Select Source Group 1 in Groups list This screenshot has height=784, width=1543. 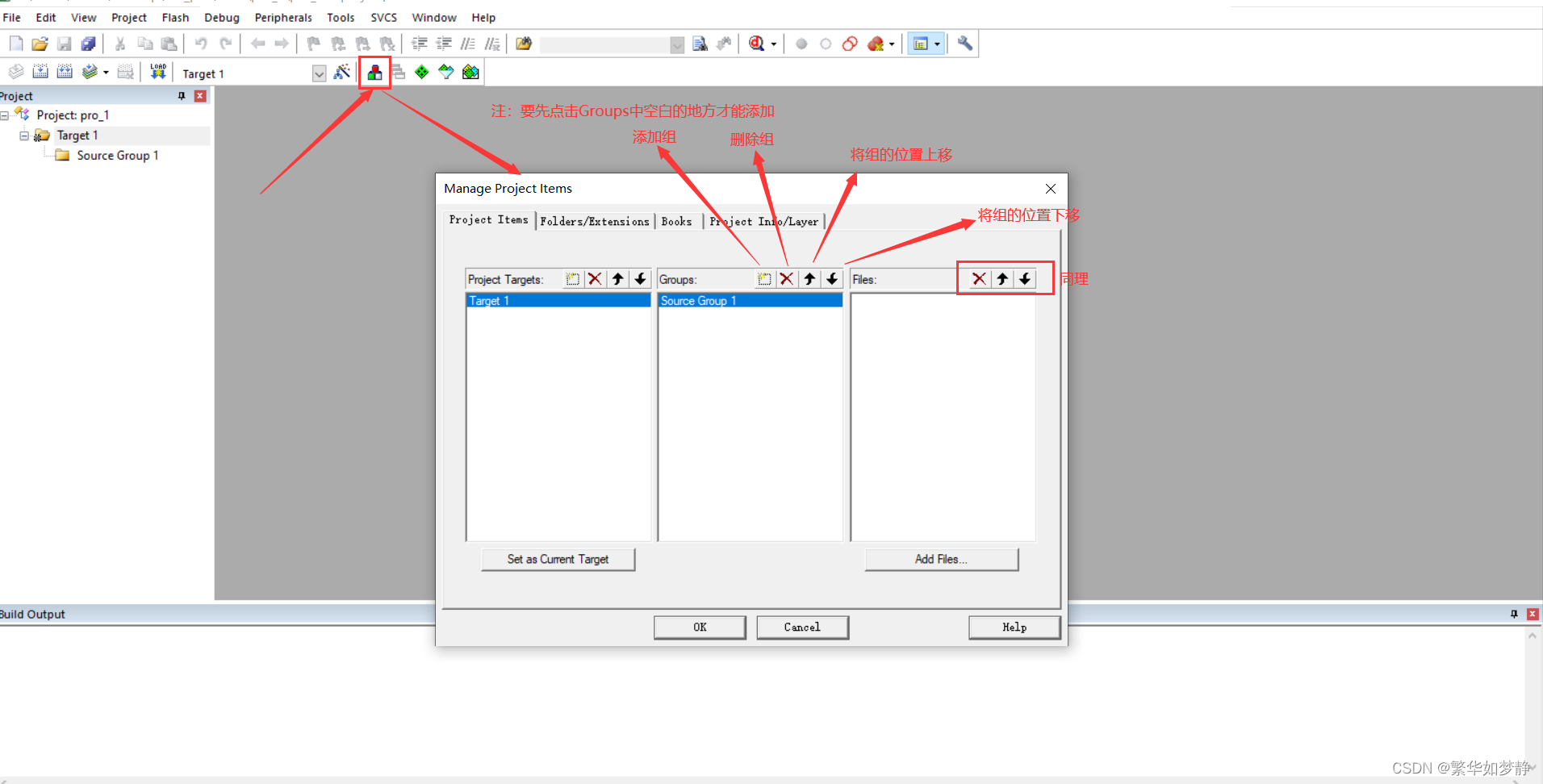(751, 301)
